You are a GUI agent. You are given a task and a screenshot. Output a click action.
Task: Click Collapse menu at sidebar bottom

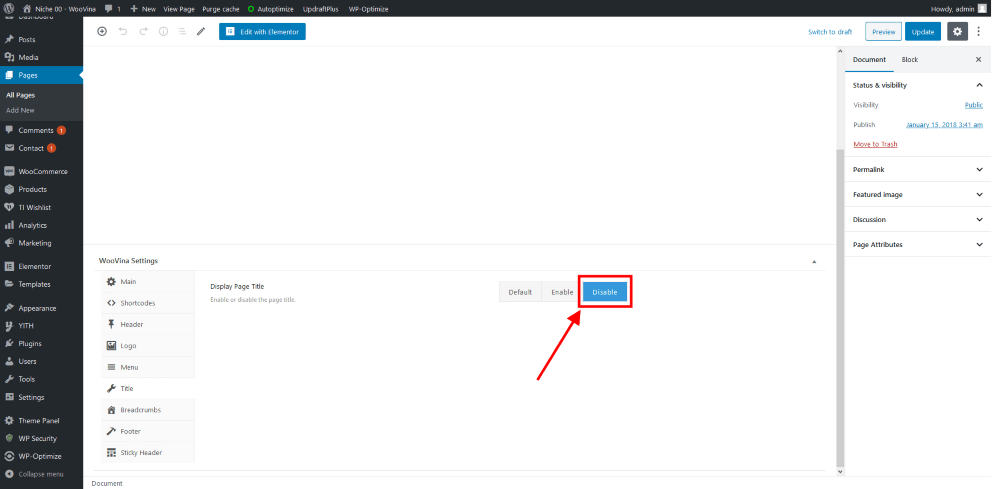[41, 474]
